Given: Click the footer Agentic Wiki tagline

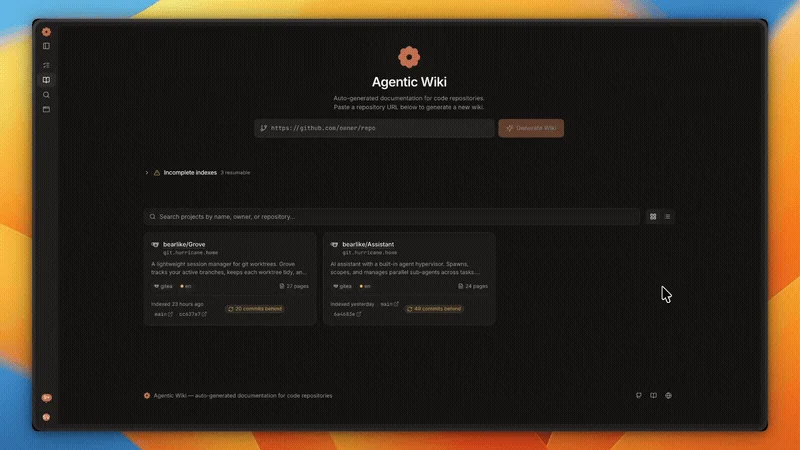Looking at the screenshot, I should pos(243,395).
